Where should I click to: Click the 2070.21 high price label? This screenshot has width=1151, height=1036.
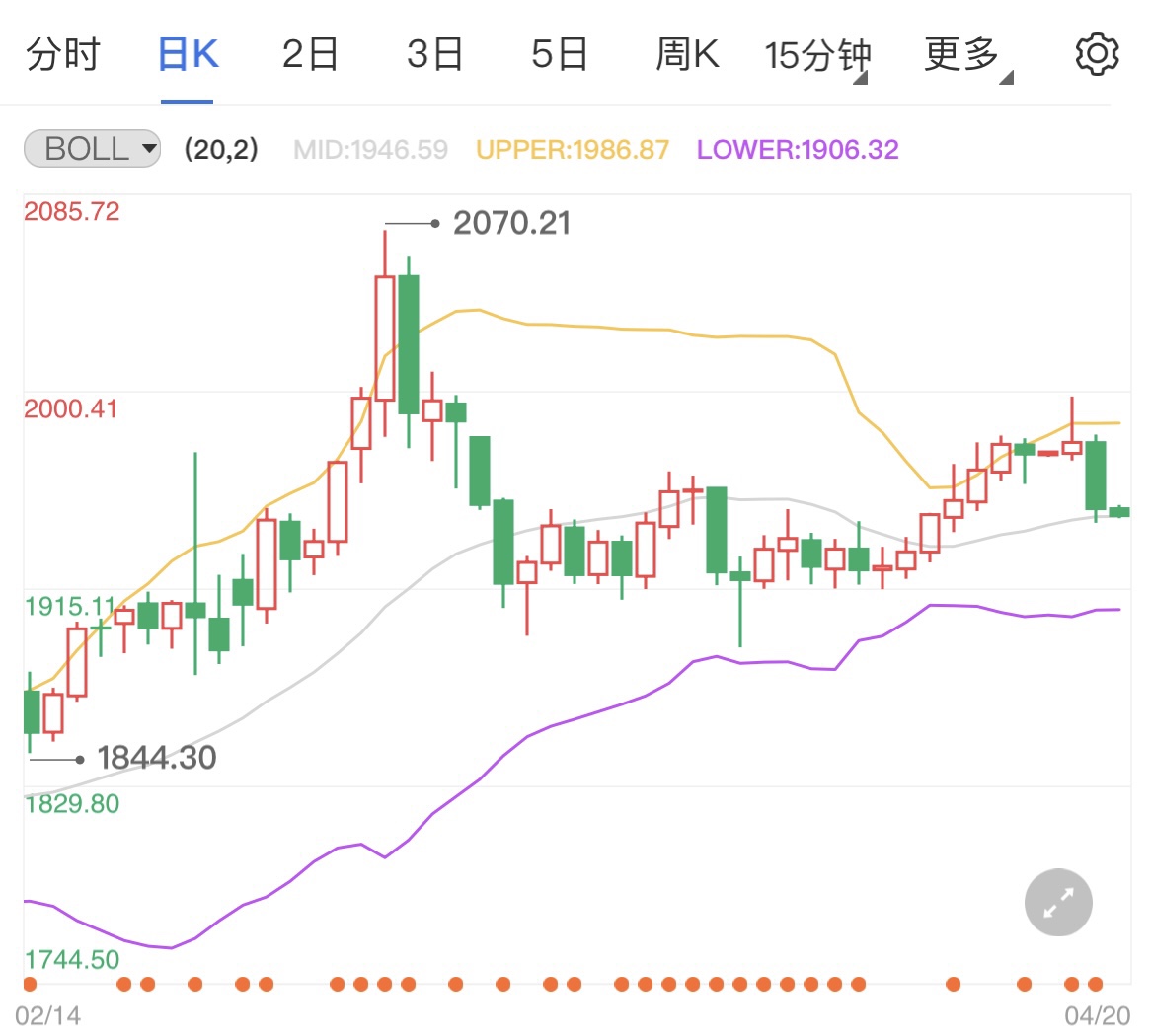point(511,223)
